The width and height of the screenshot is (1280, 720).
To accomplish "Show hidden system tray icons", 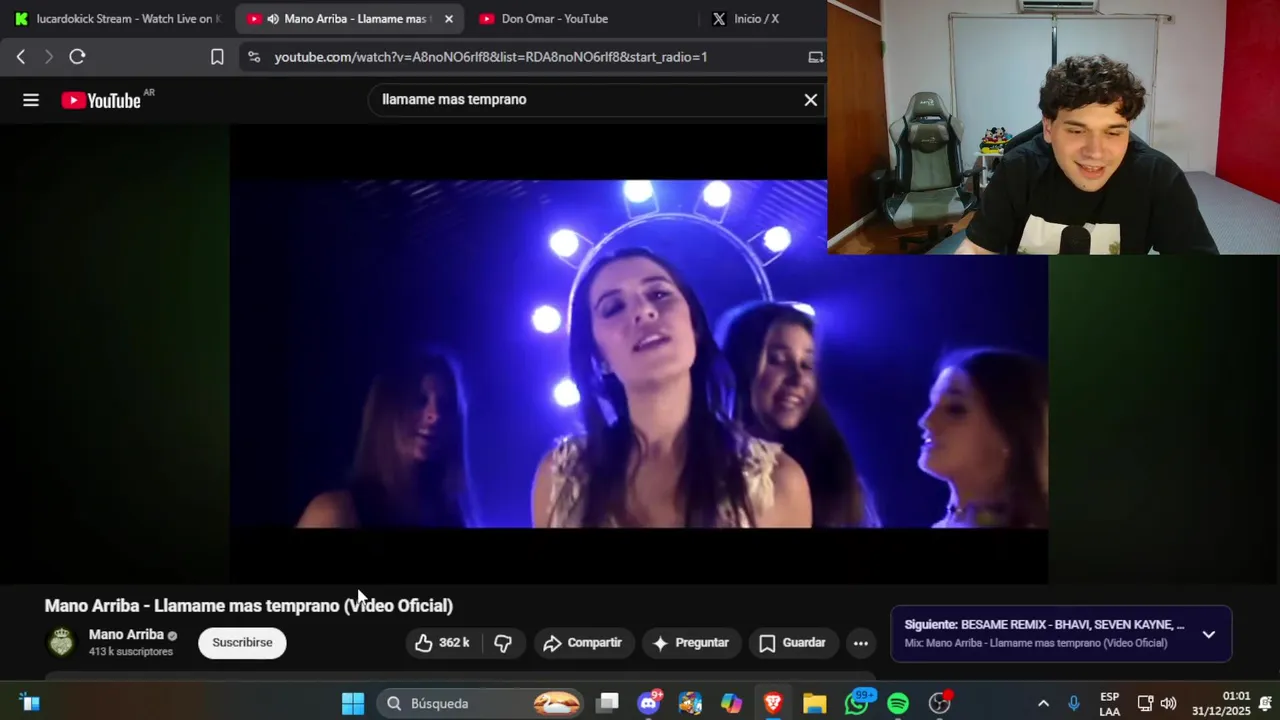I will tap(1043, 703).
